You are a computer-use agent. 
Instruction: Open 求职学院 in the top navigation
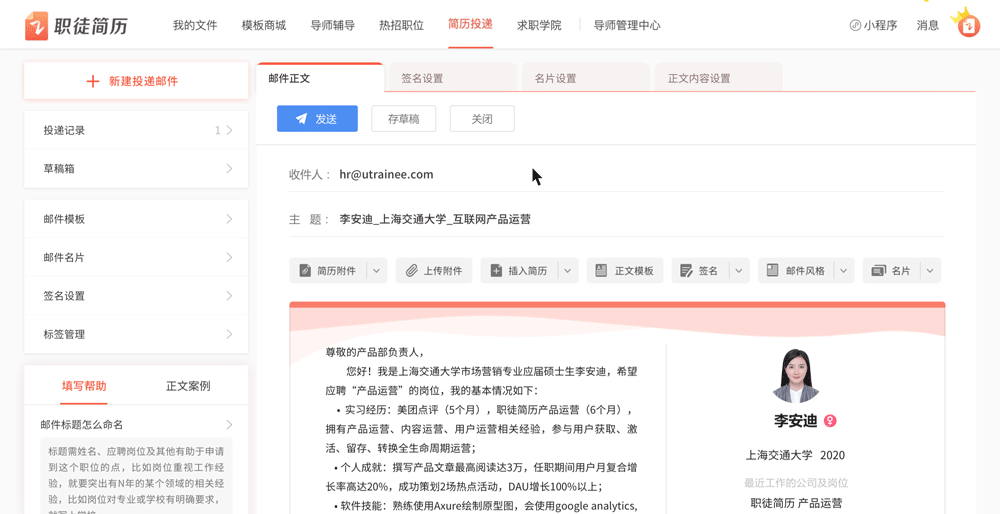[540, 26]
